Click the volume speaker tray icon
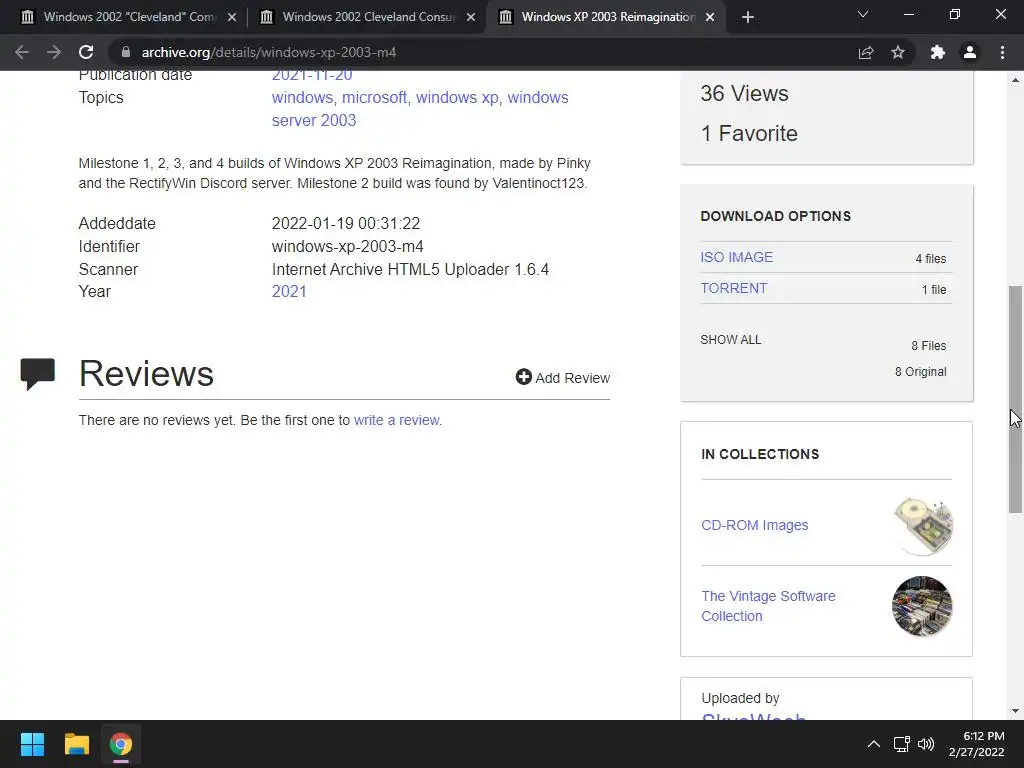This screenshot has width=1024, height=768. pyautogui.click(x=926, y=744)
